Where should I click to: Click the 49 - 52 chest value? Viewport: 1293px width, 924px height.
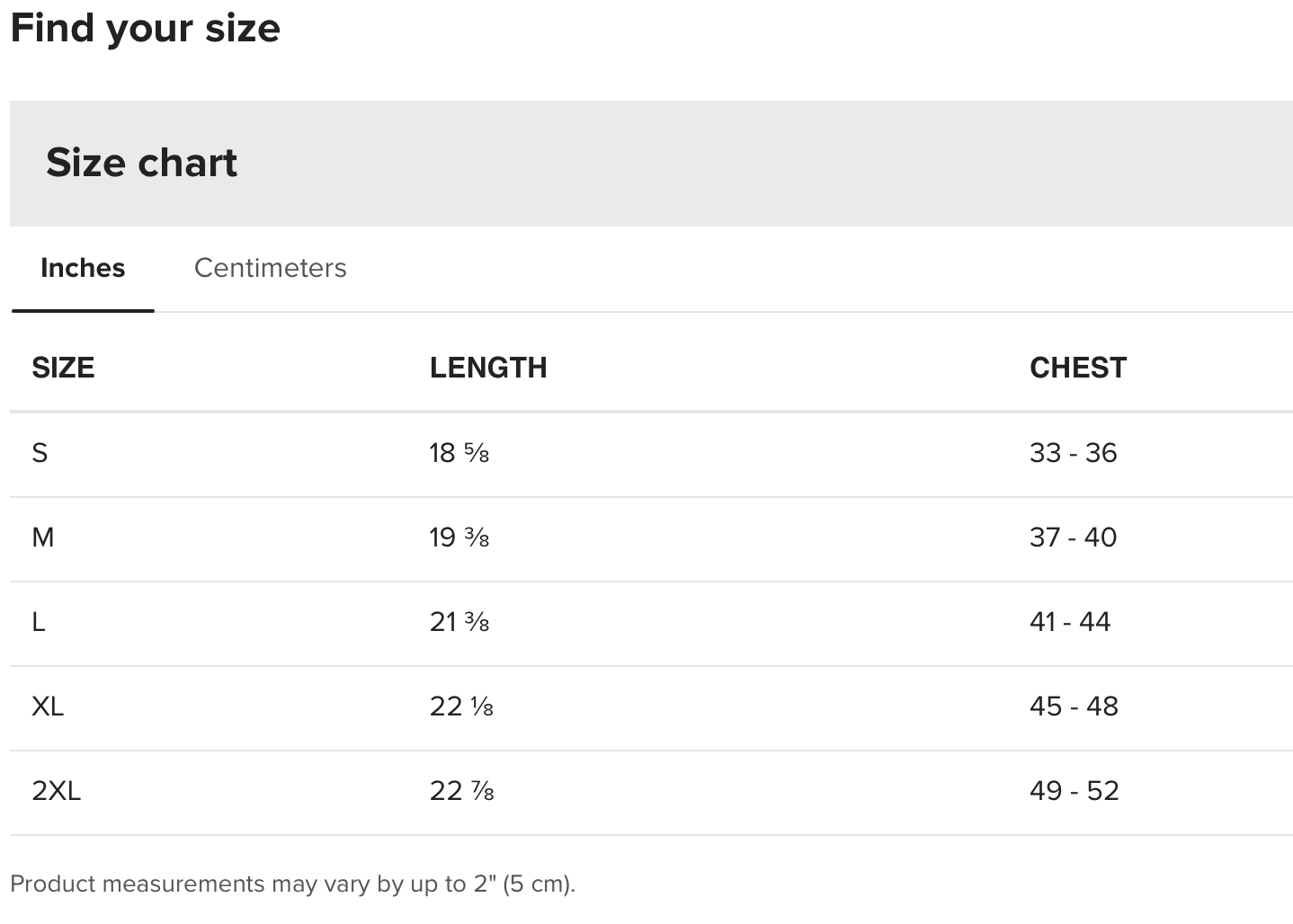(1074, 791)
